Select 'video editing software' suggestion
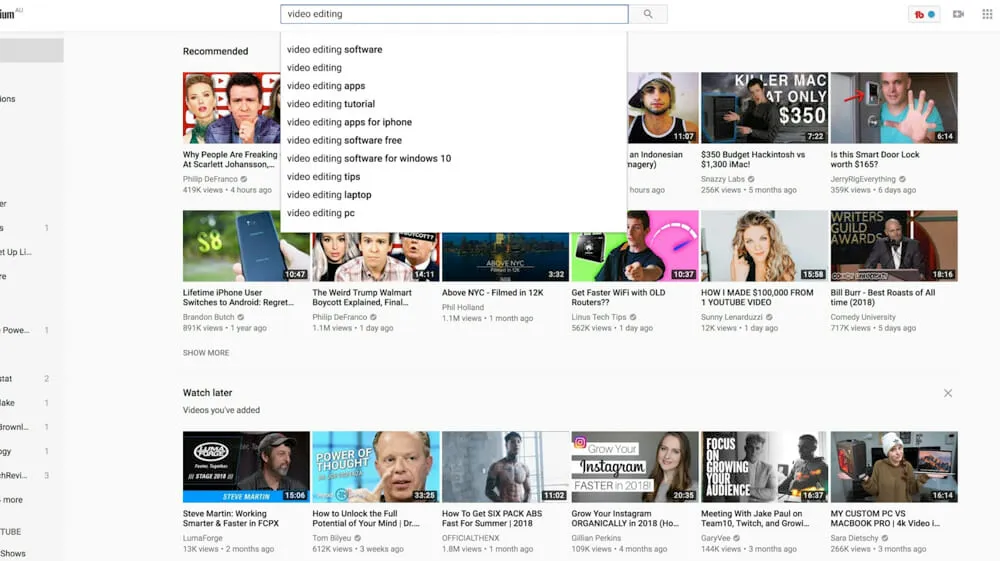Image resolution: width=1000 pixels, height=561 pixels. tap(334, 49)
